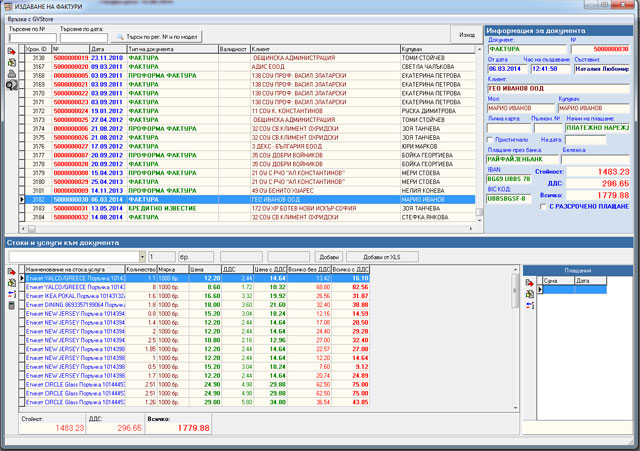The height and width of the screenshot is (451, 640).
Task: Select the CIRCLE Glass item totaling 43.85
Action: coord(197,402)
